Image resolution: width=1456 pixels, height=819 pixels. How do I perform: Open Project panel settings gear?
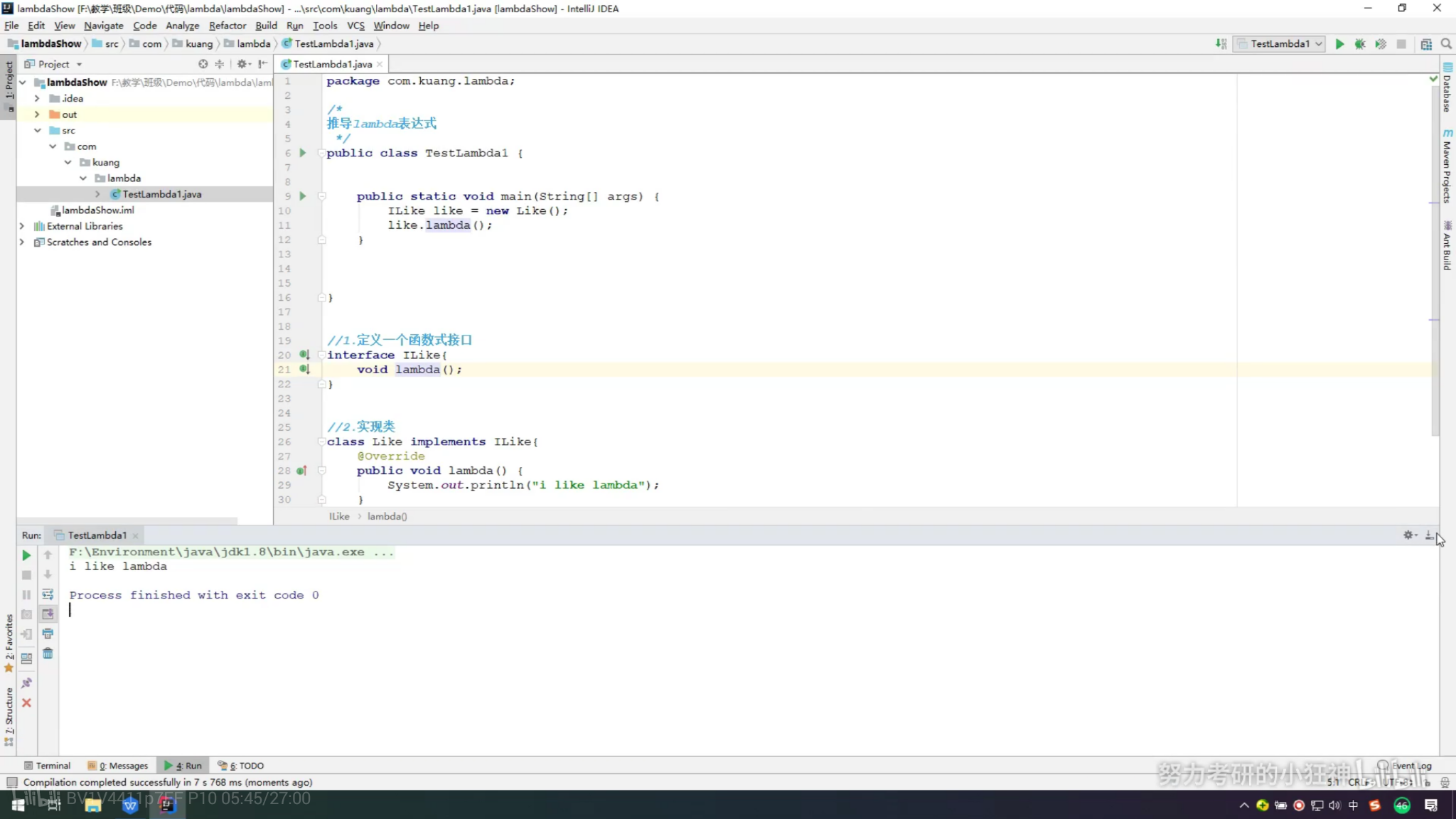tap(243, 64)
